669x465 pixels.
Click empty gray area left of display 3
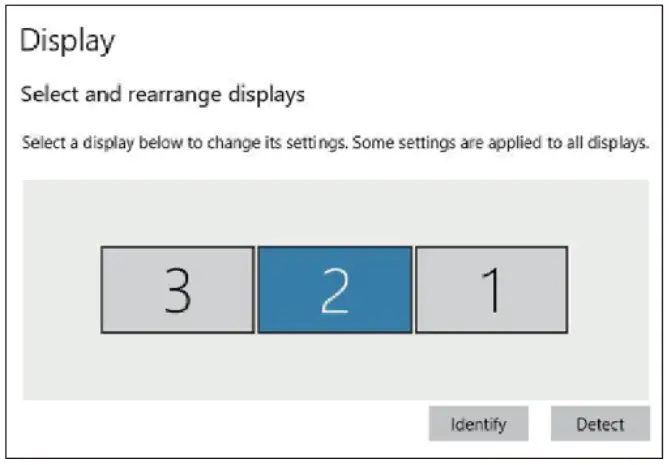click(x=60, y=290)
